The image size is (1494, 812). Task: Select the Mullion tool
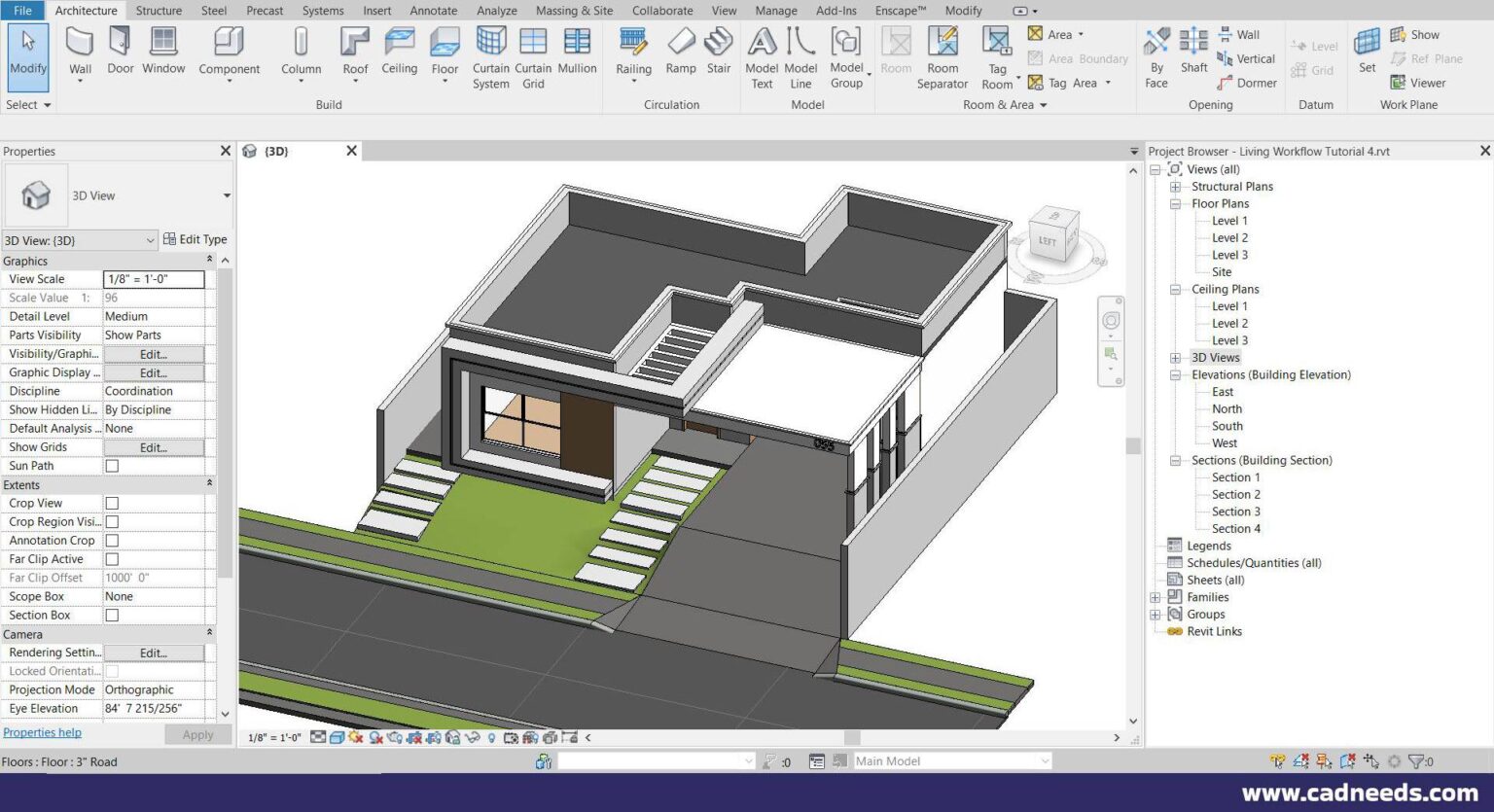pos(577,51)
